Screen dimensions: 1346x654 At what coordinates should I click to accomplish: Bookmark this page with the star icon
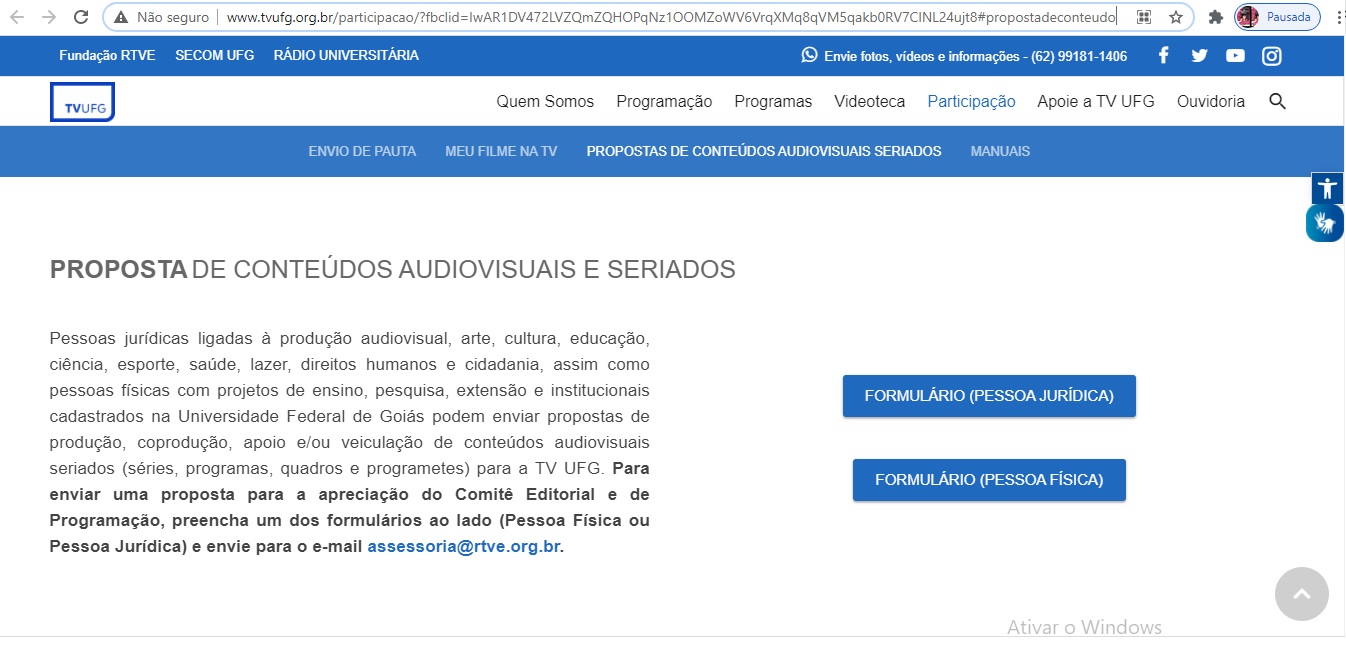tap(1176, 17)
